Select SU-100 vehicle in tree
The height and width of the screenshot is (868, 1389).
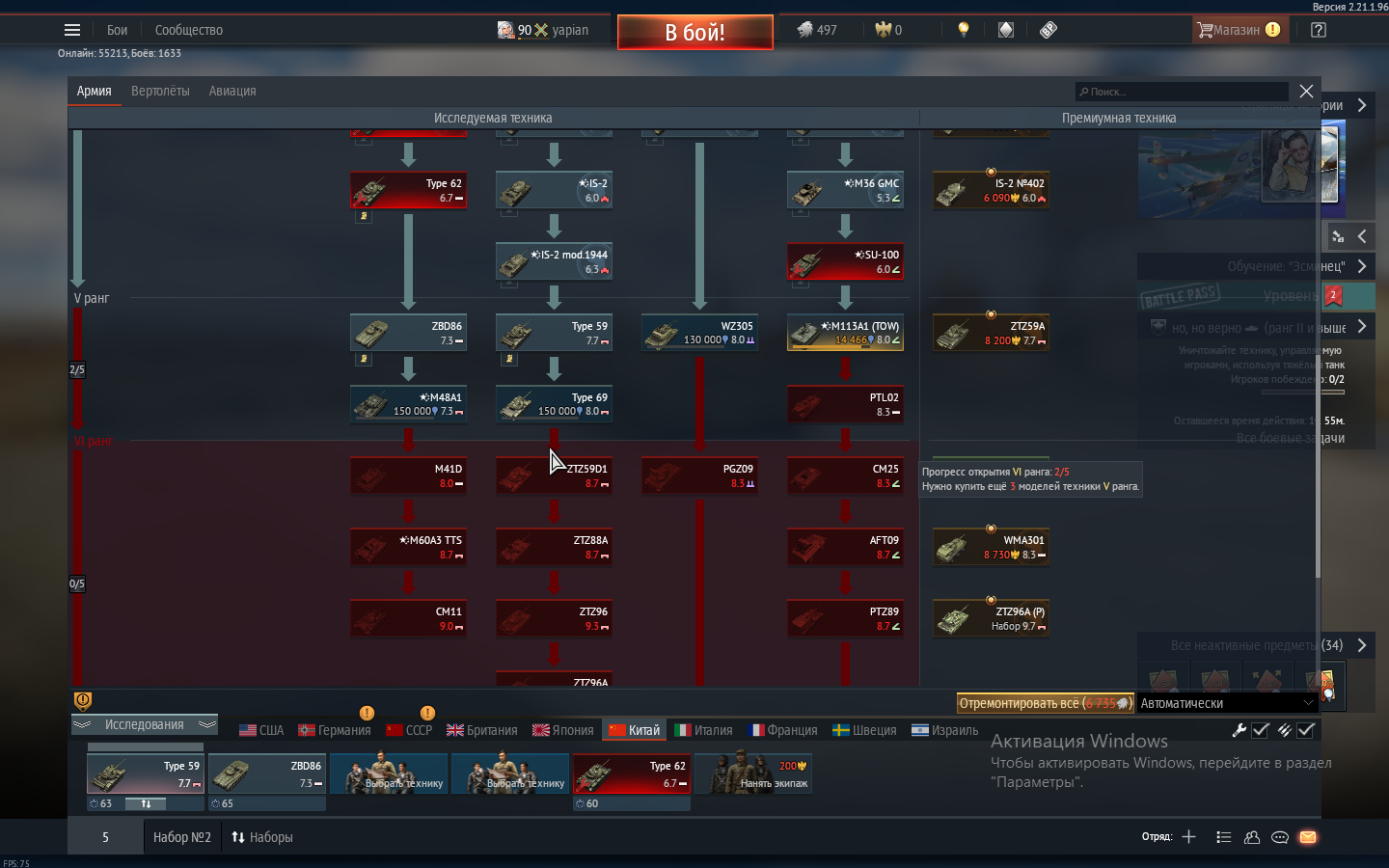[845, 261]
